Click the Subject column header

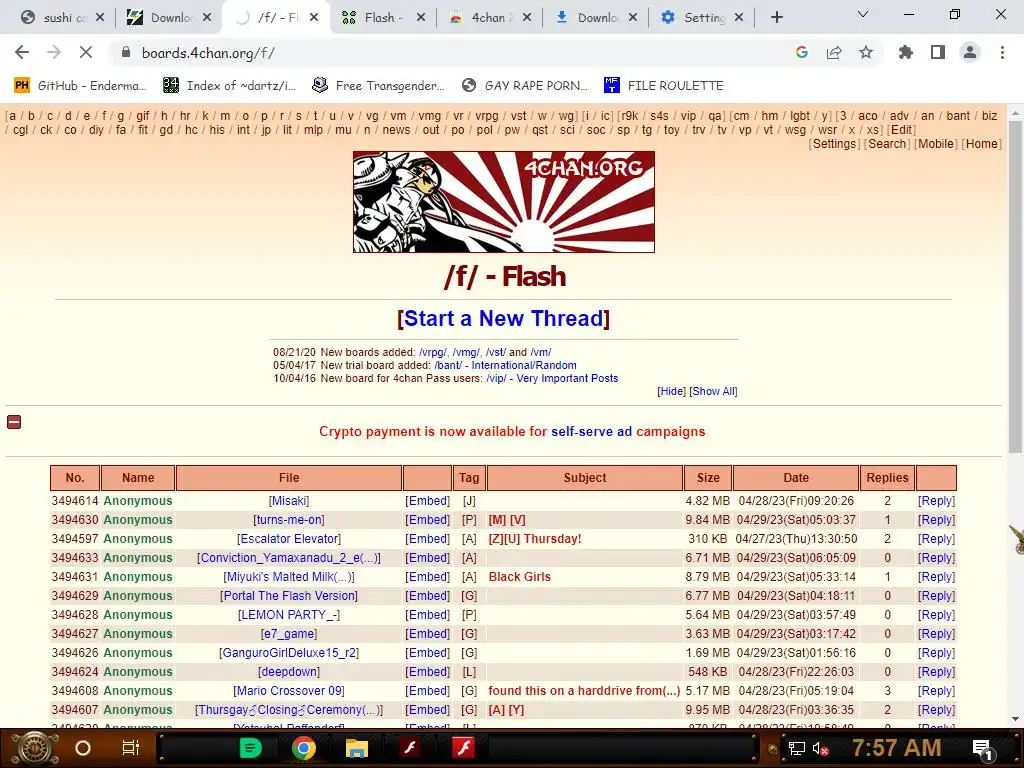pos(585,477)
